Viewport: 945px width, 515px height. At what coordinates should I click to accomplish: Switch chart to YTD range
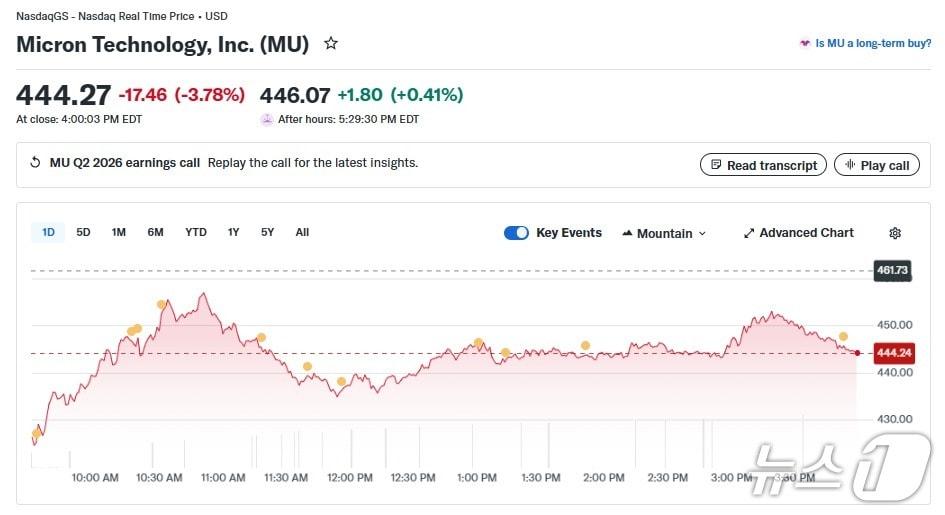(x=196, y=232)
